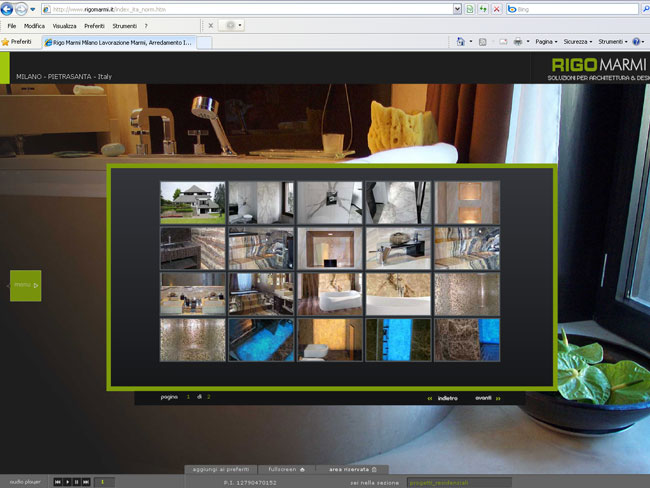
Task: Click the compatibility view icon
Action: pyautogui.click(x=470, y=9)
